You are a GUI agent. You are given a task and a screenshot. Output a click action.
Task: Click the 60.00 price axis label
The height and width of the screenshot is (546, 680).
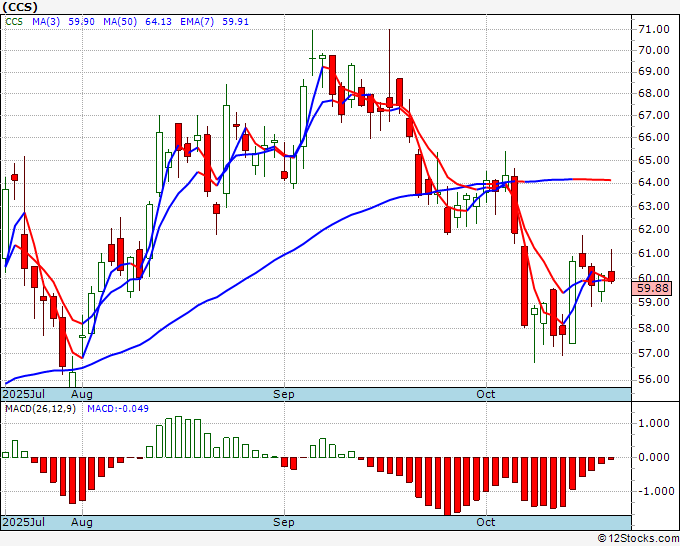click(654, 278)
